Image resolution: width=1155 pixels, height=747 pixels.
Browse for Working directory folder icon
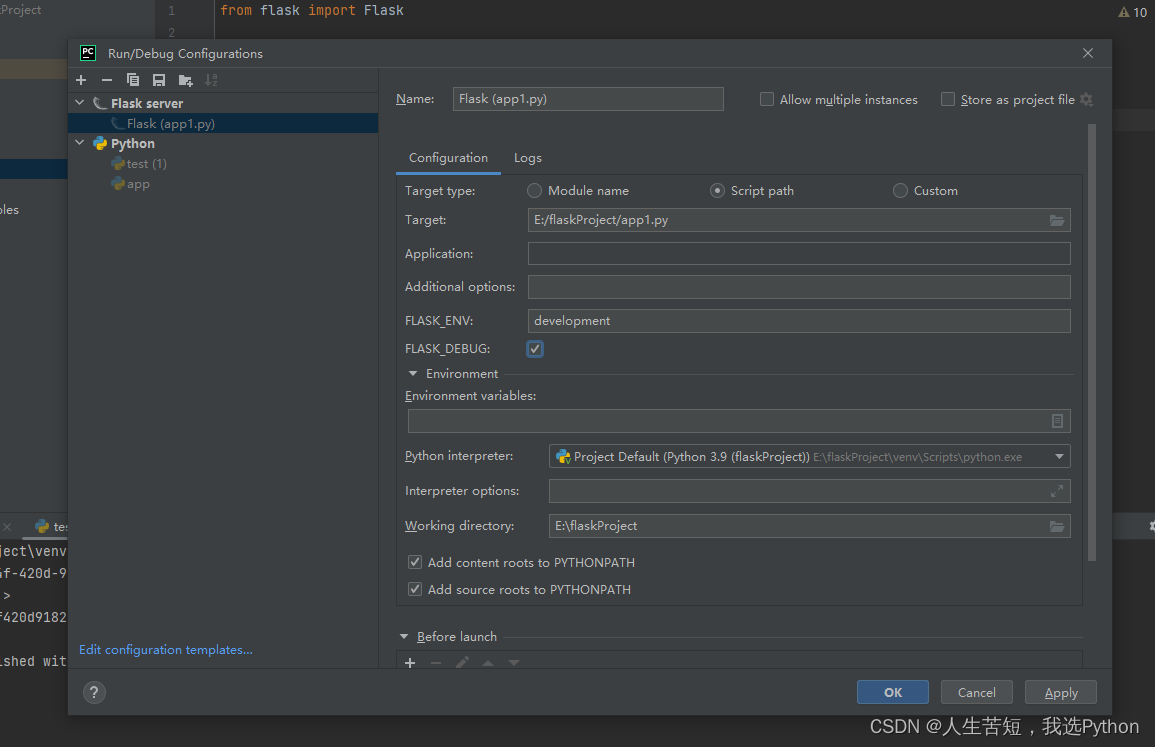click(1057, 526)
